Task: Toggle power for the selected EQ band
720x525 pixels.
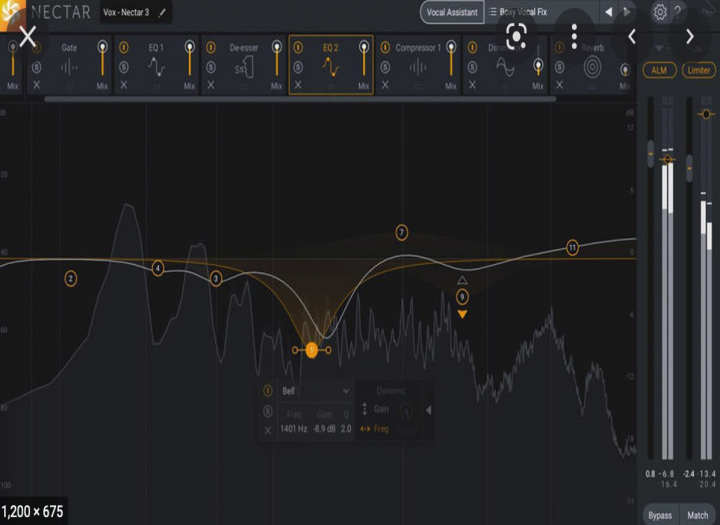Action: (x=268, y=391)
